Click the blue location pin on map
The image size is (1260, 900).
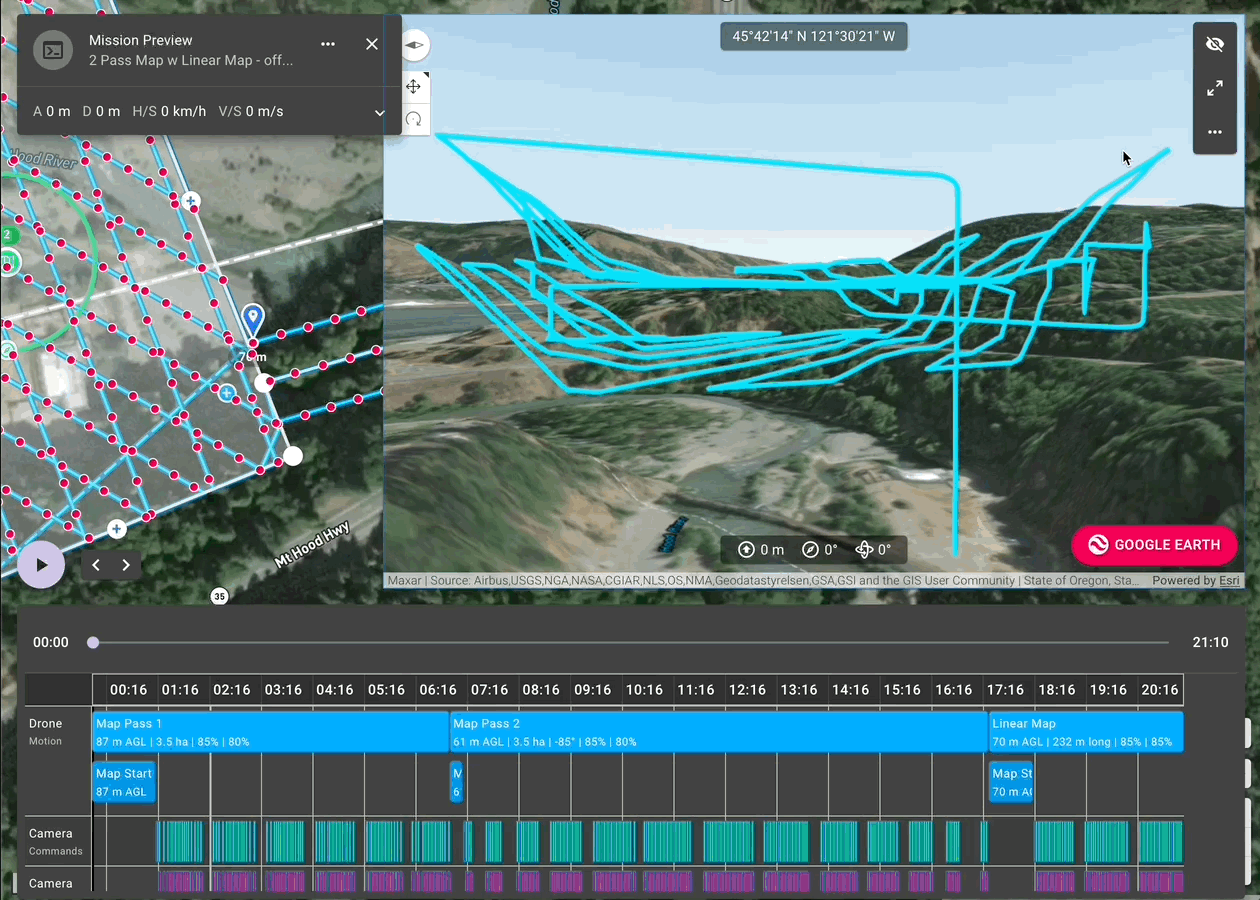coord(253,320)
